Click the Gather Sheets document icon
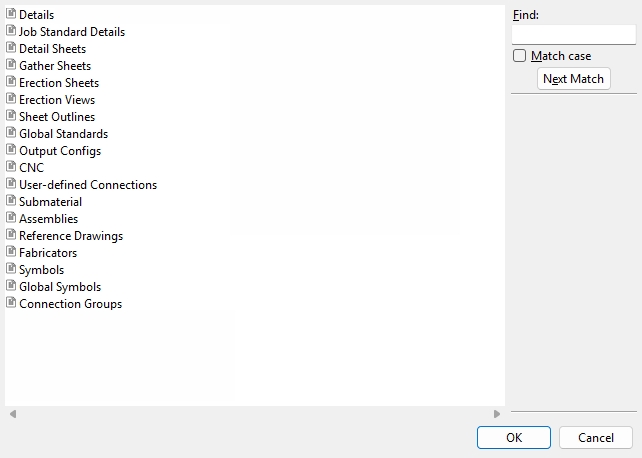 (x=11, y=65)
